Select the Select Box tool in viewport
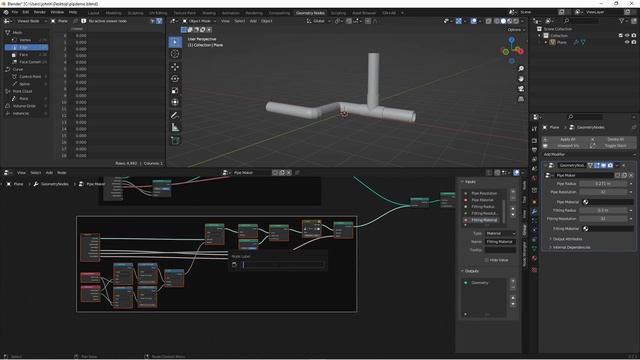This screenshot has height=360, width=640. click(175, 42)
